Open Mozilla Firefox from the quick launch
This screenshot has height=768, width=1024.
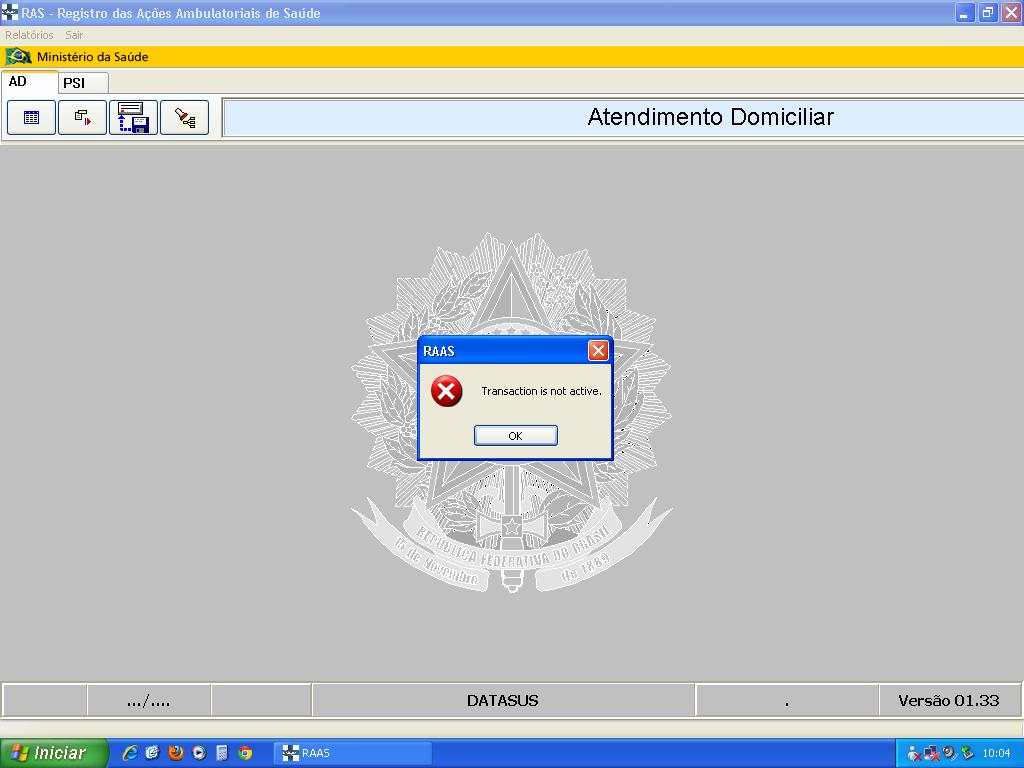tap(176, 753)
